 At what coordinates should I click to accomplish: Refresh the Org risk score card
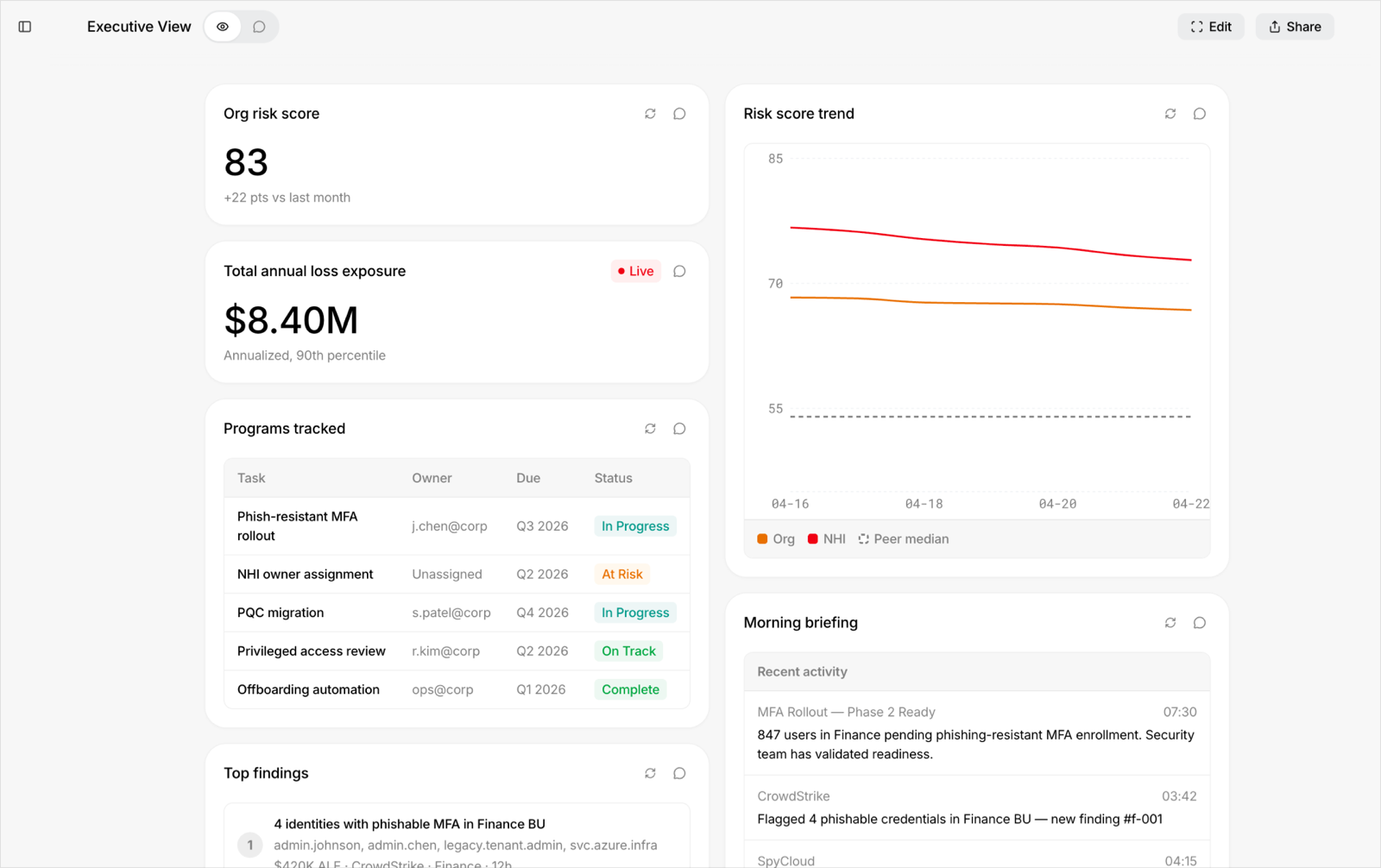650,114
